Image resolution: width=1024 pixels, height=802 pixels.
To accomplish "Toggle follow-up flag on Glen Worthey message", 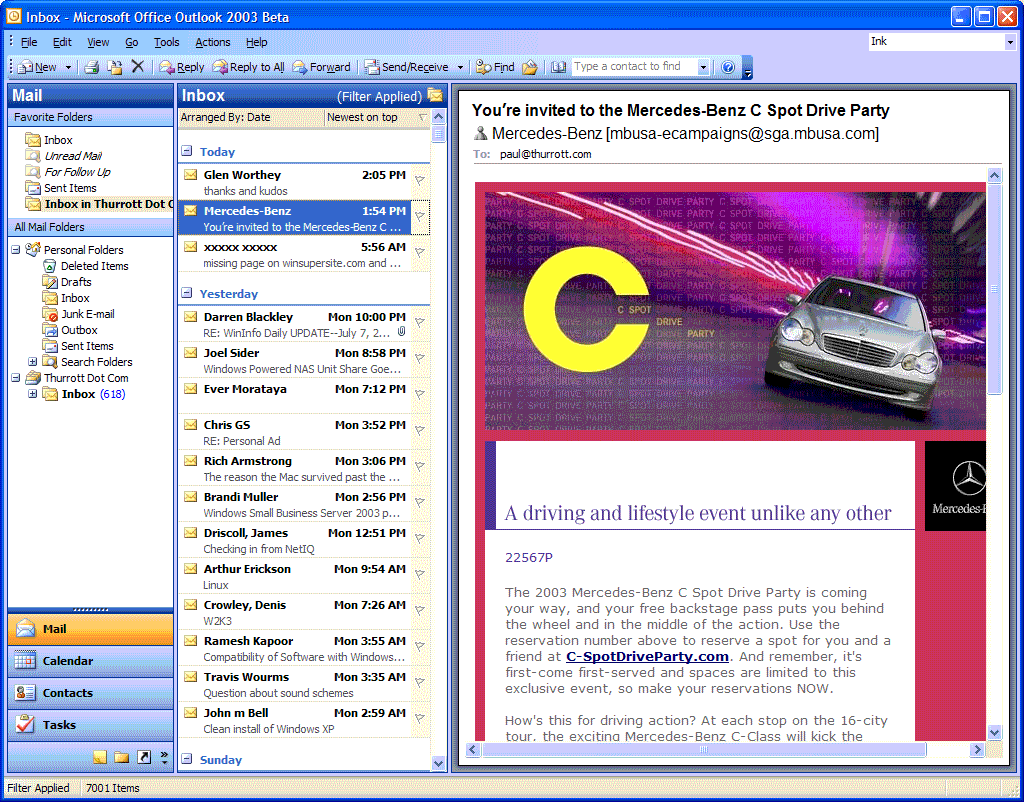I will click(420, 180).
